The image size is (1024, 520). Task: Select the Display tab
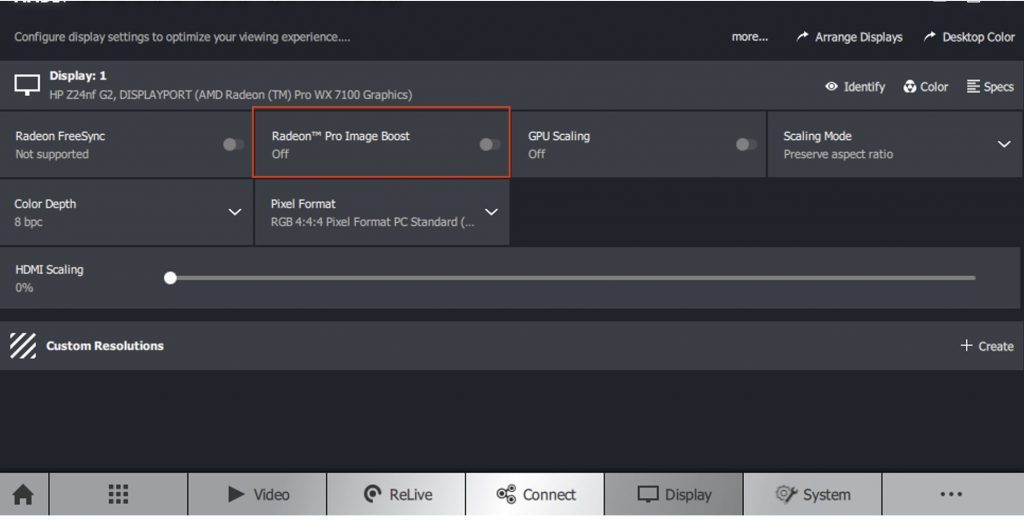point(674,495)
